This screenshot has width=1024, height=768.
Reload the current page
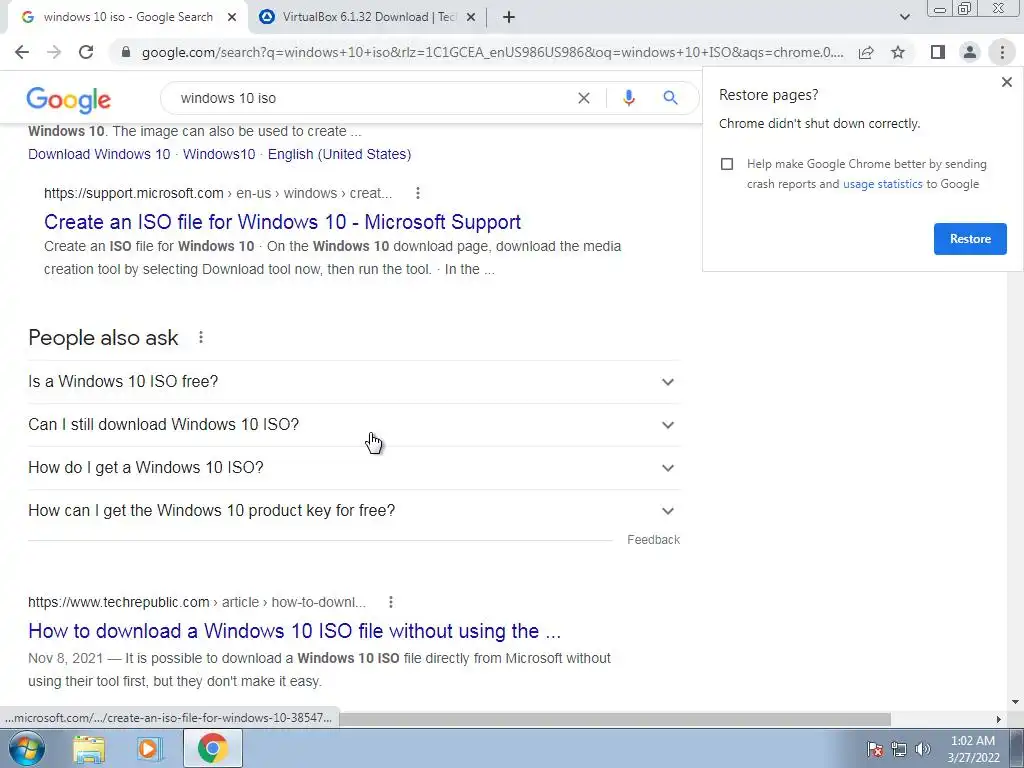86,52
